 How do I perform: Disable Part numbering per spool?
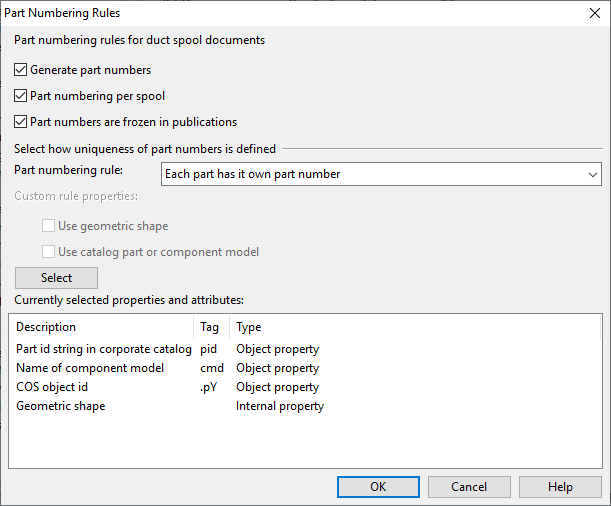tap(21, 96)
